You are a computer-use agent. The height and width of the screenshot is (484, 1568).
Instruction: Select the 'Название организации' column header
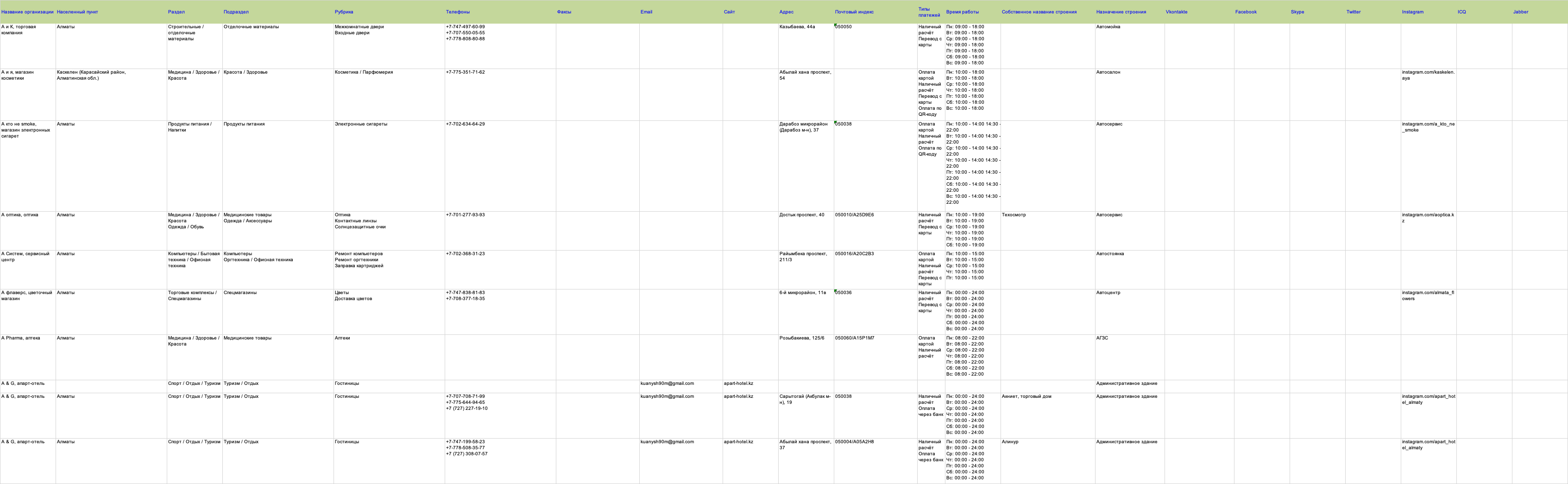[x=27, y=12]
